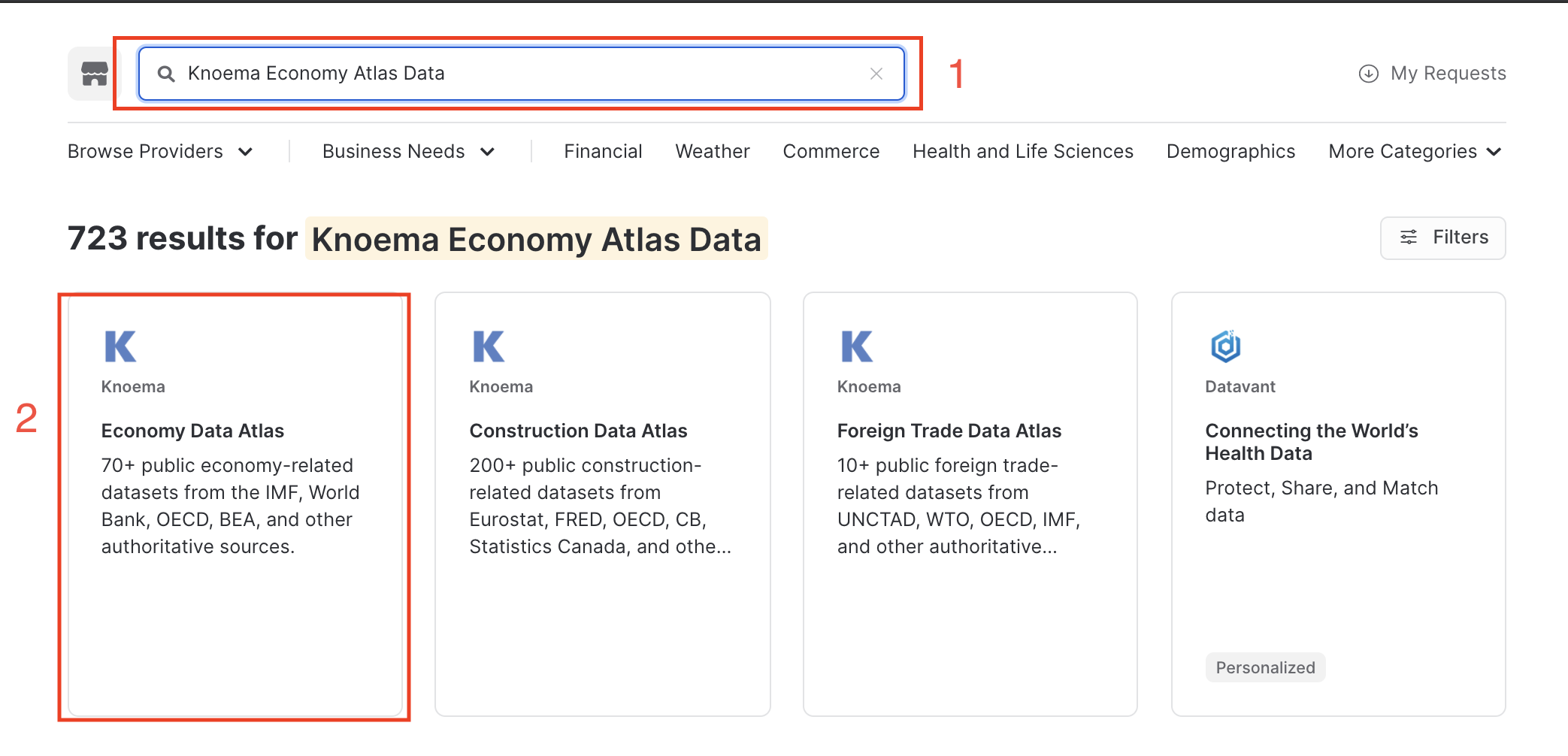The height and width of the screenshot is (756, 1568).
Task: Open the My Requests link
Action: (1448, 74)
